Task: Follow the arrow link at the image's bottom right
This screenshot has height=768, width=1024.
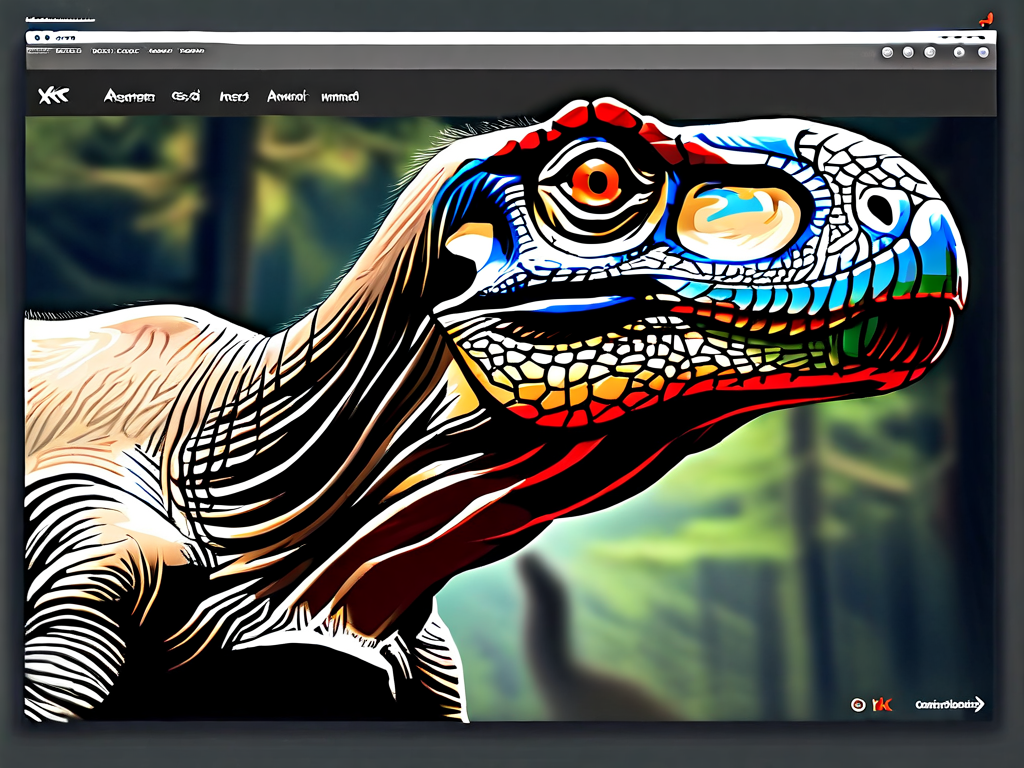Action: (x=950, y=704)
